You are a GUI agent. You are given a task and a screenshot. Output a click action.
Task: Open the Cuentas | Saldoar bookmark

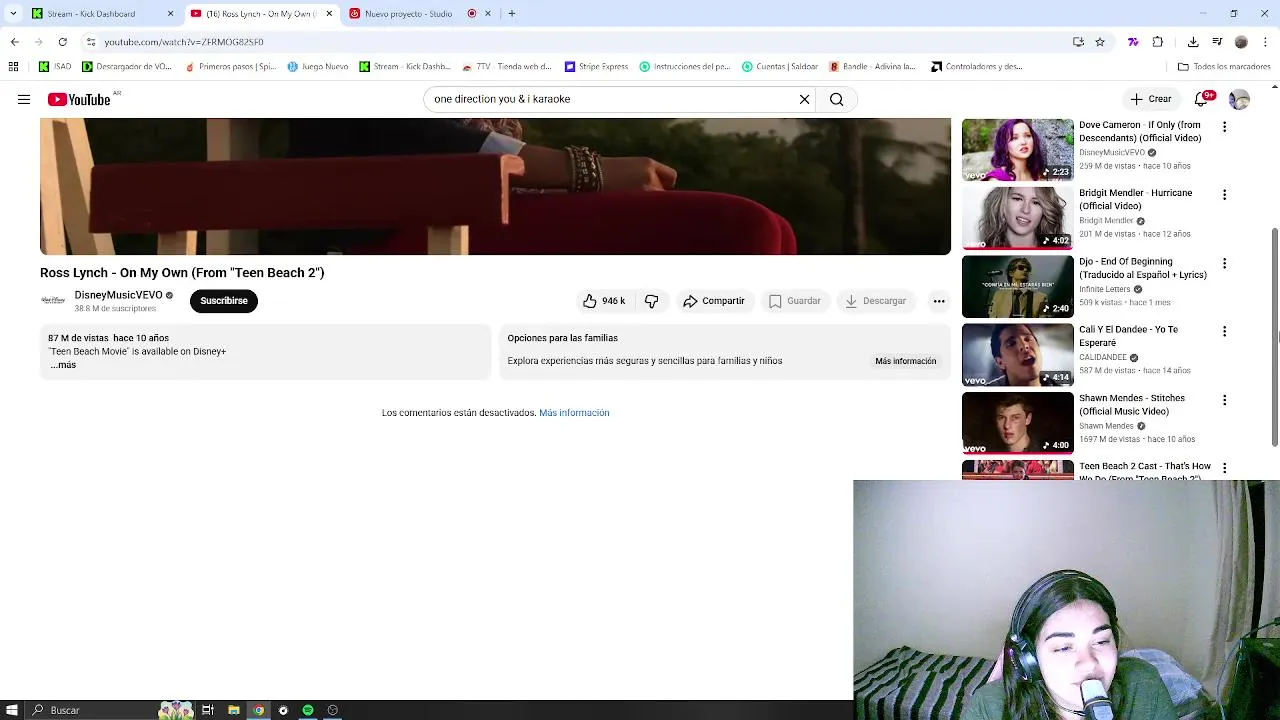pyautogui.click(x=780, y=67)
